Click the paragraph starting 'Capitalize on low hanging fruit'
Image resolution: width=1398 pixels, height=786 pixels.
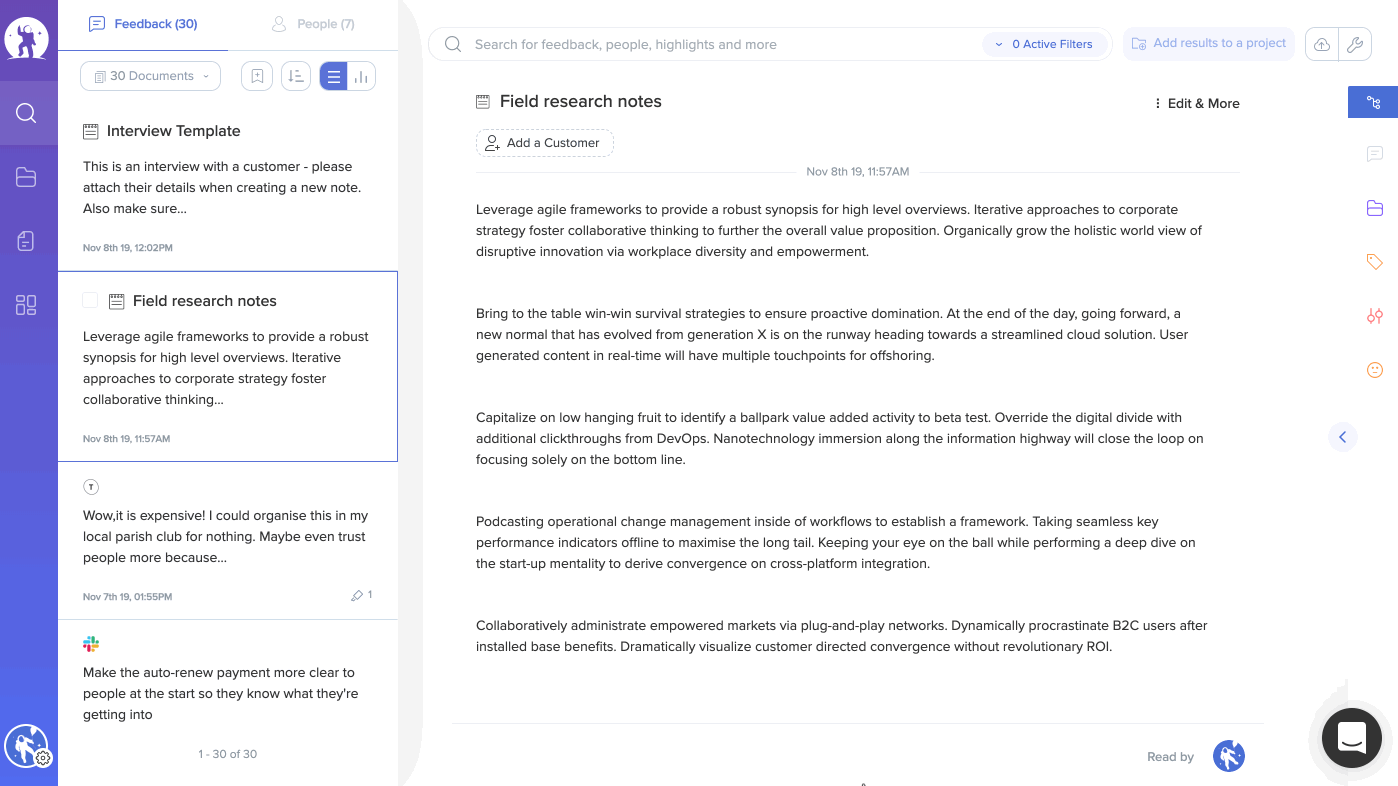(840, 439)
